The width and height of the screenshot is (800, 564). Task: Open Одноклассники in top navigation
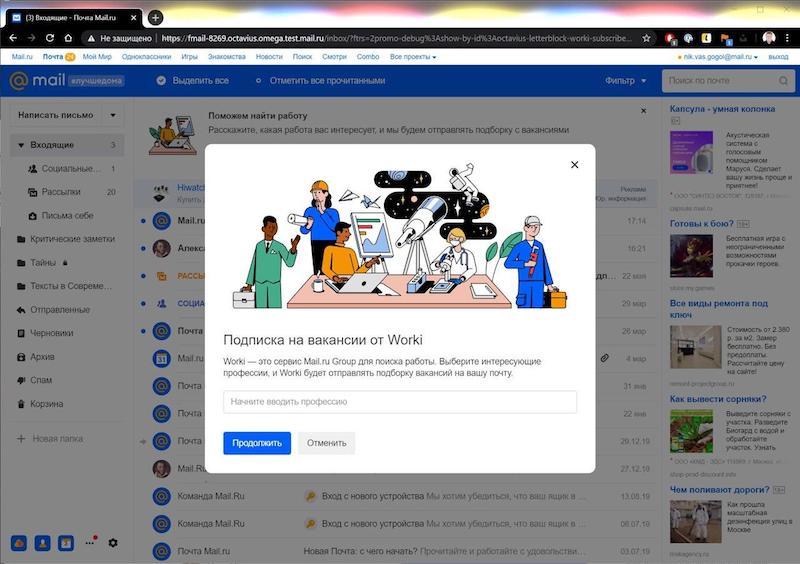(146, 57)
